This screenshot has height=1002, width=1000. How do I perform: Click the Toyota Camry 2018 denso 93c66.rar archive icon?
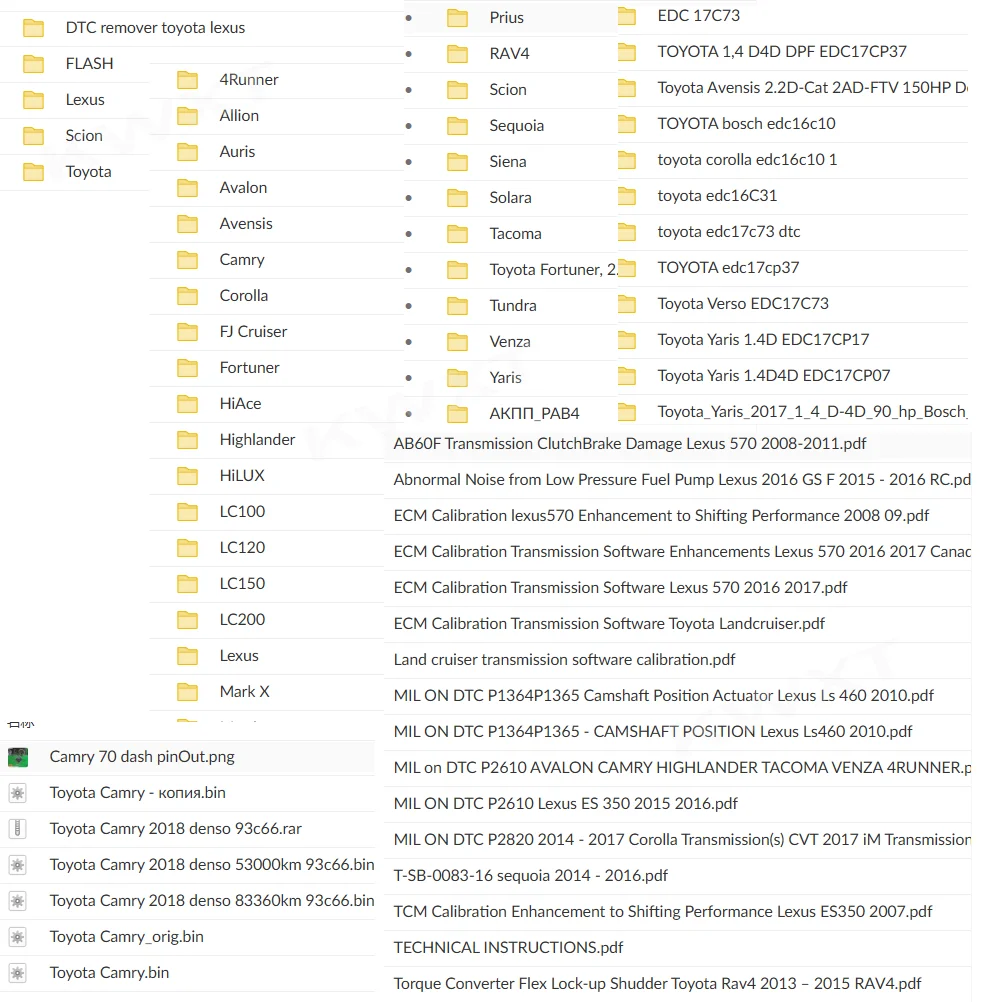pos(18,829)
